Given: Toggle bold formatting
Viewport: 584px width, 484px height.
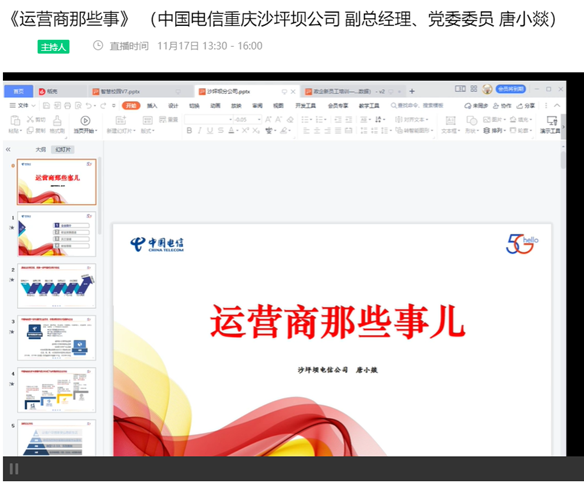Looking at the screenshot, I should coord(189,130).
